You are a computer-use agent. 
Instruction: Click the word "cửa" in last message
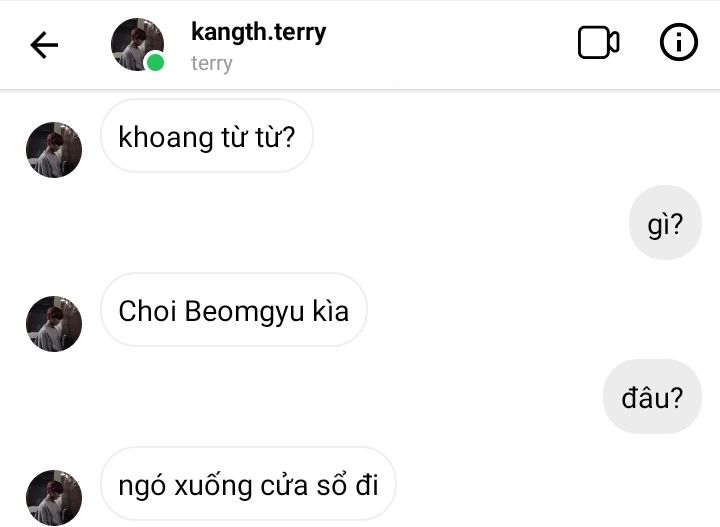point(284,485)
